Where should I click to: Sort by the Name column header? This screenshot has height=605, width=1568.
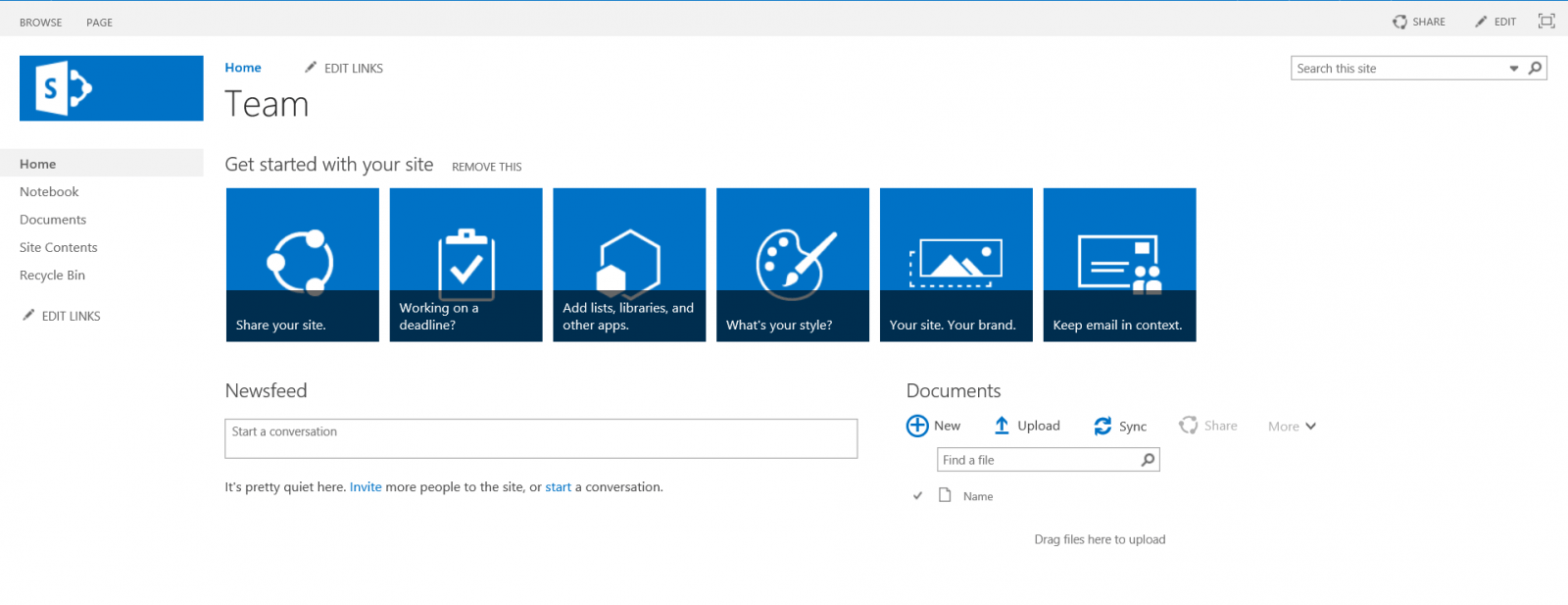point(978,497)
